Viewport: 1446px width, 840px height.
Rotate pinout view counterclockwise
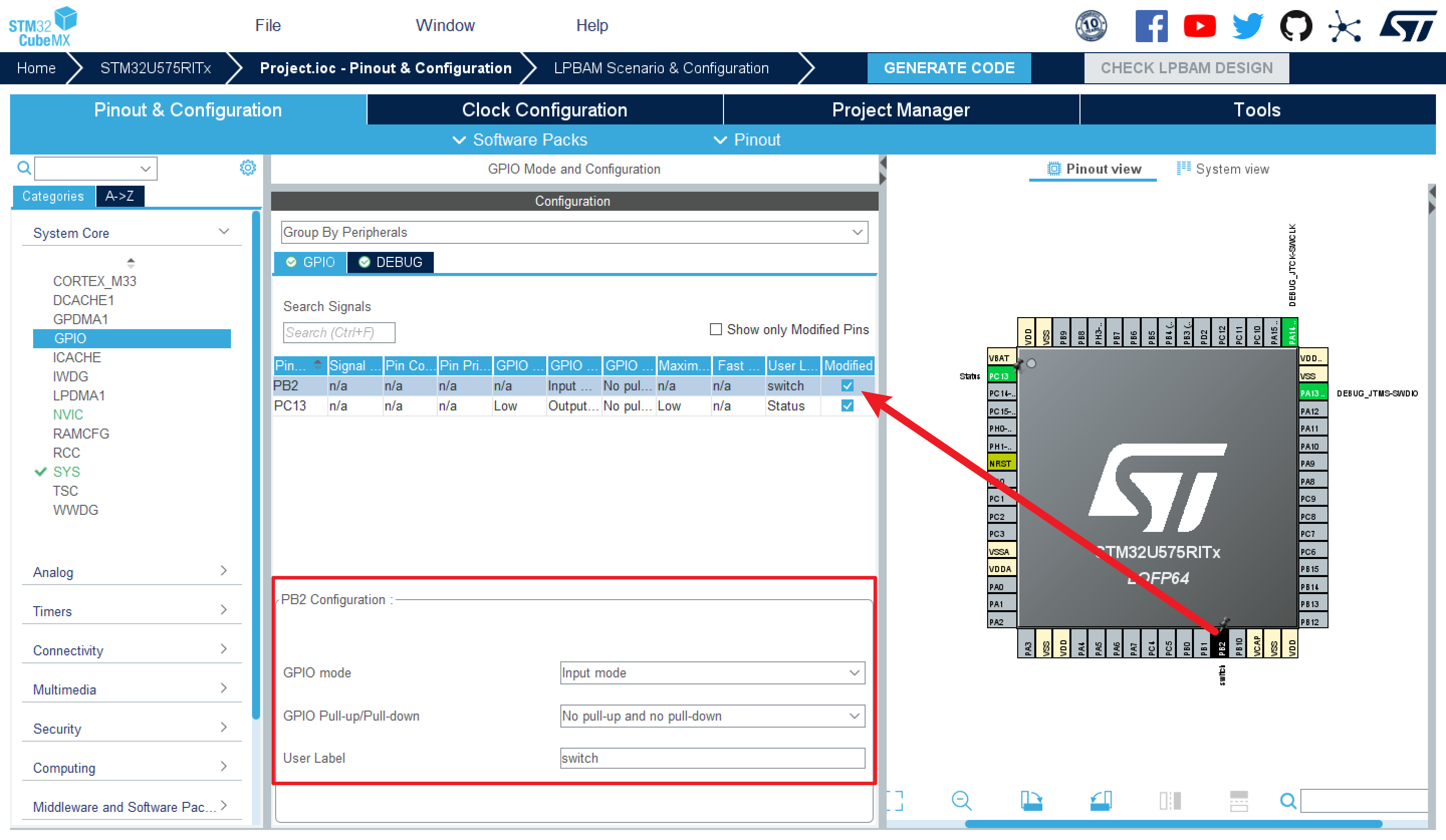point(1101,800)
